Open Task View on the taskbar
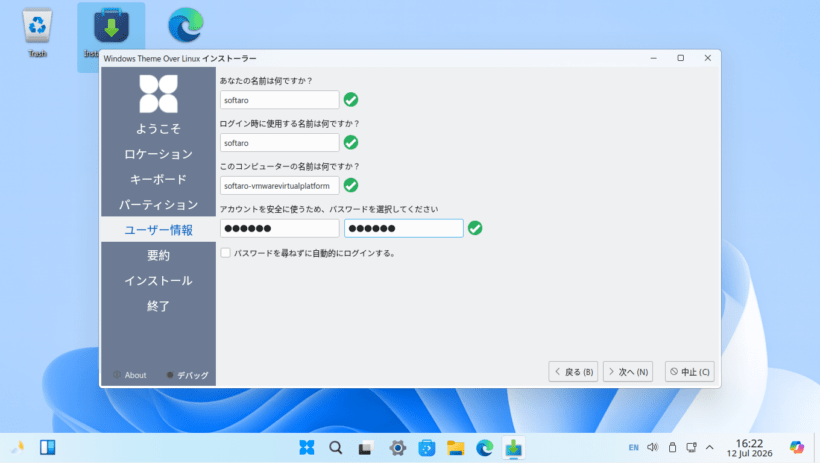This screenshot has width=820, height=463. point(365,448)
